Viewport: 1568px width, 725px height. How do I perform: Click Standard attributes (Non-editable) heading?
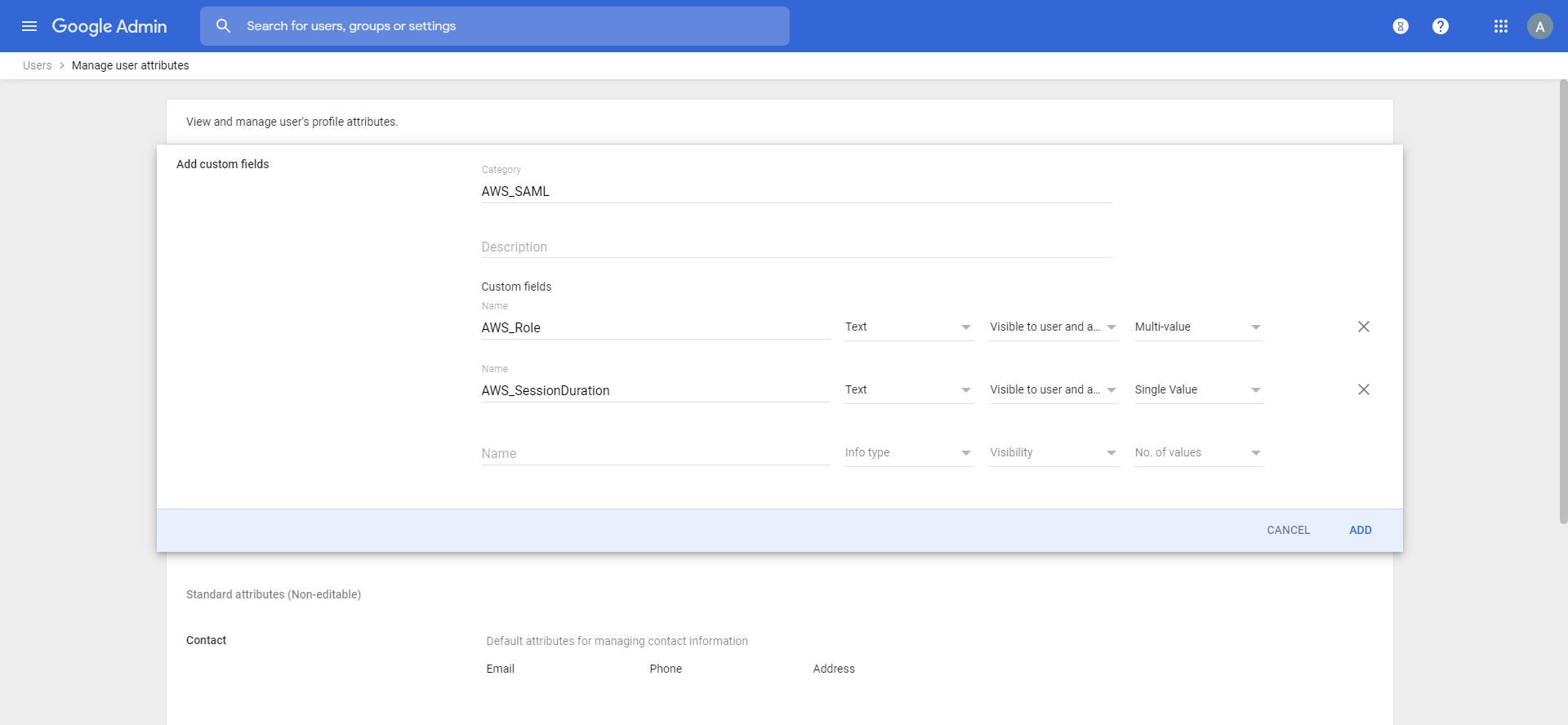pos(274,594)
